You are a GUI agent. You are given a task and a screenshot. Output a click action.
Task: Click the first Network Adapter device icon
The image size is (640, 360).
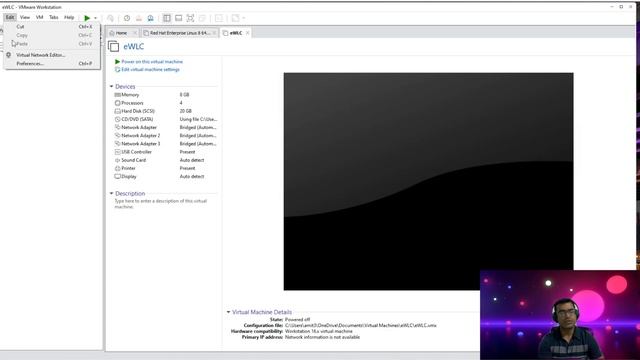(x=118, y=127)
